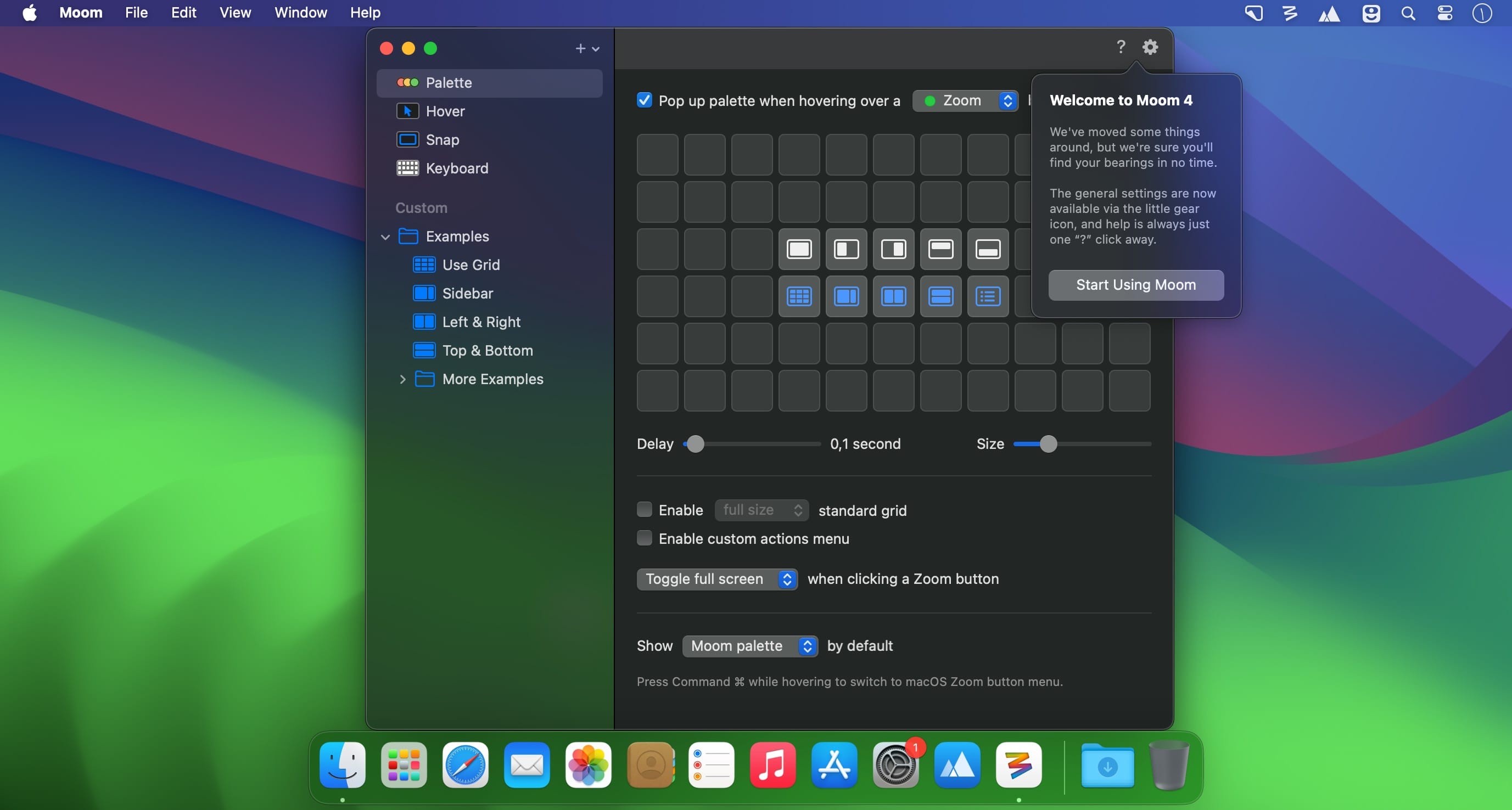Click the left-half layout icon in palette grid
This screenshot has width=1512, height=810.
click(846, 249)
